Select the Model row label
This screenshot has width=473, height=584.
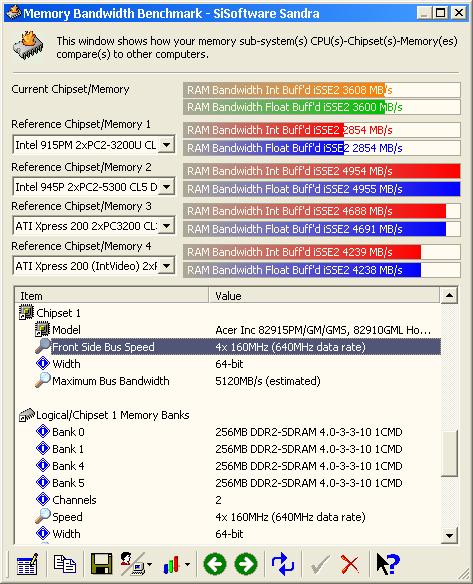click(66, 330)
